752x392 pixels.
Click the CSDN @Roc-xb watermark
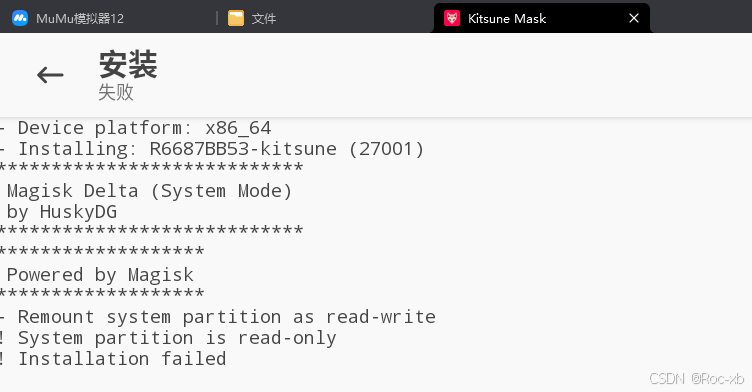click(x=696, y=379)
